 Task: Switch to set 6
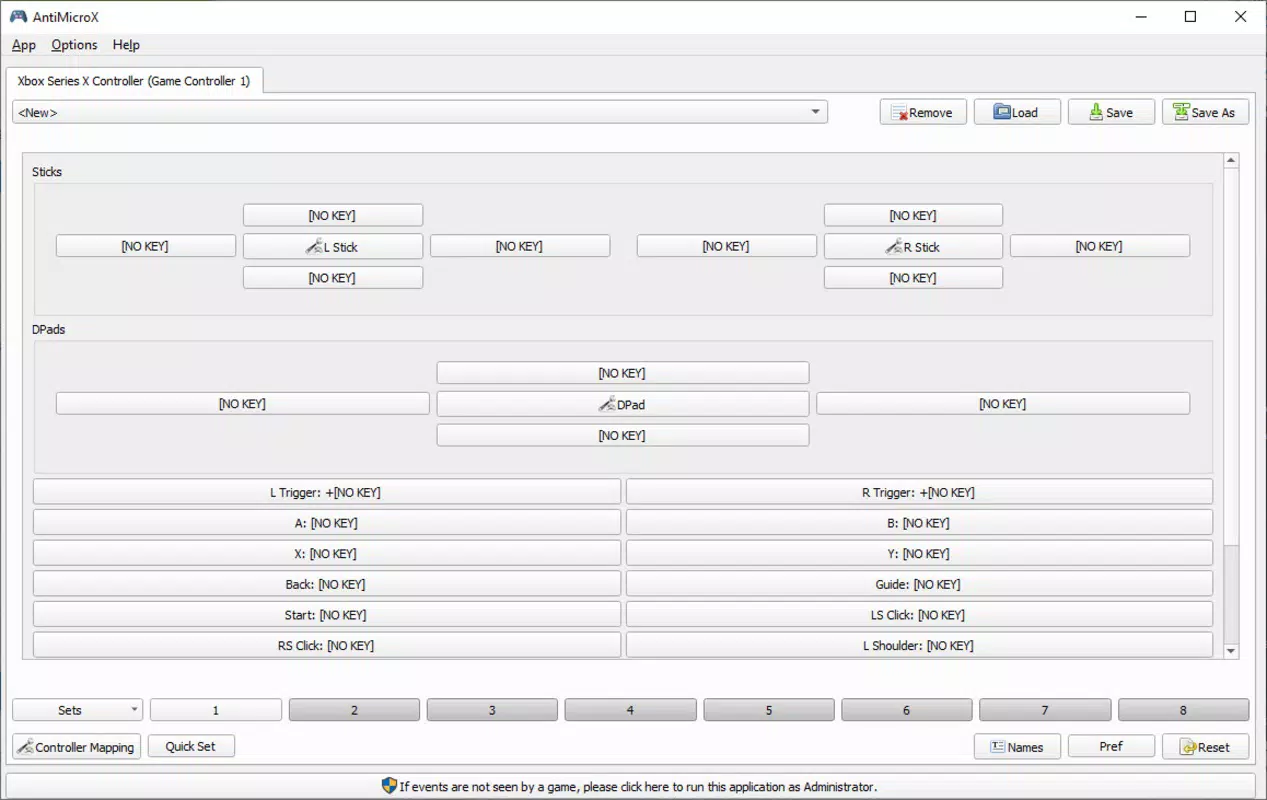907,710
